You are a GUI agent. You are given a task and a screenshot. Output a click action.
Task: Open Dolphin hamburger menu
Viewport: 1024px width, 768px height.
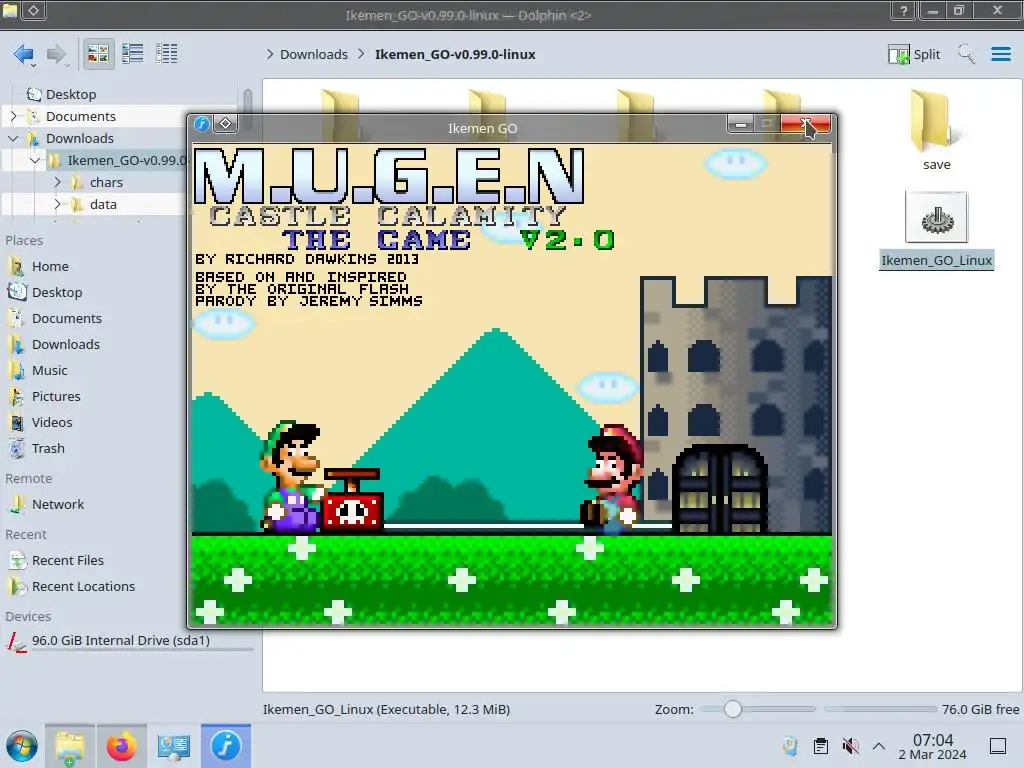1000,54
